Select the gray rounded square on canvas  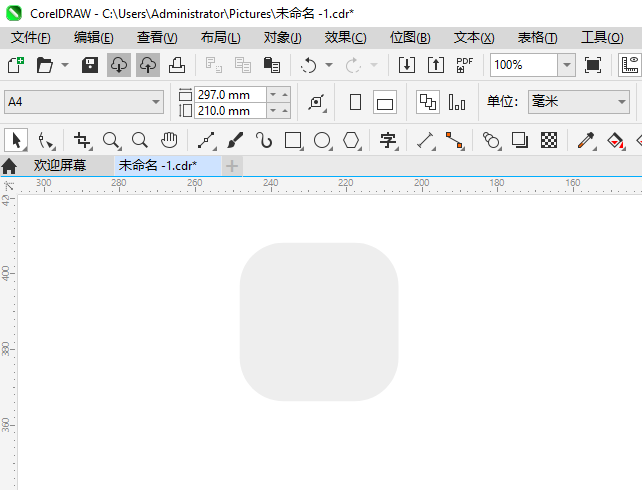319,322
